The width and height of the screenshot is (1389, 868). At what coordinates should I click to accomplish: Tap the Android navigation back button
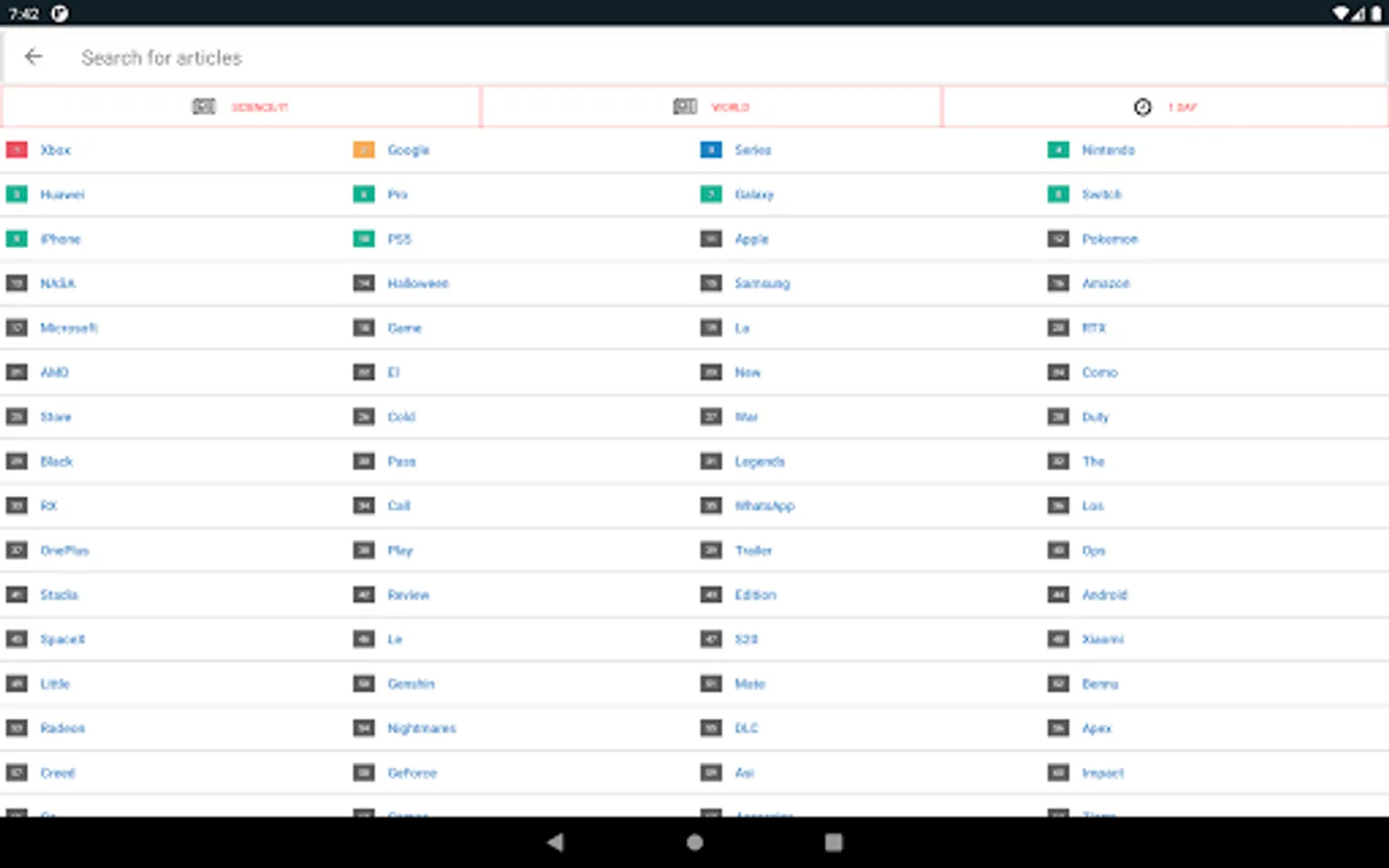pyautogui.click(x=555, y=842)
